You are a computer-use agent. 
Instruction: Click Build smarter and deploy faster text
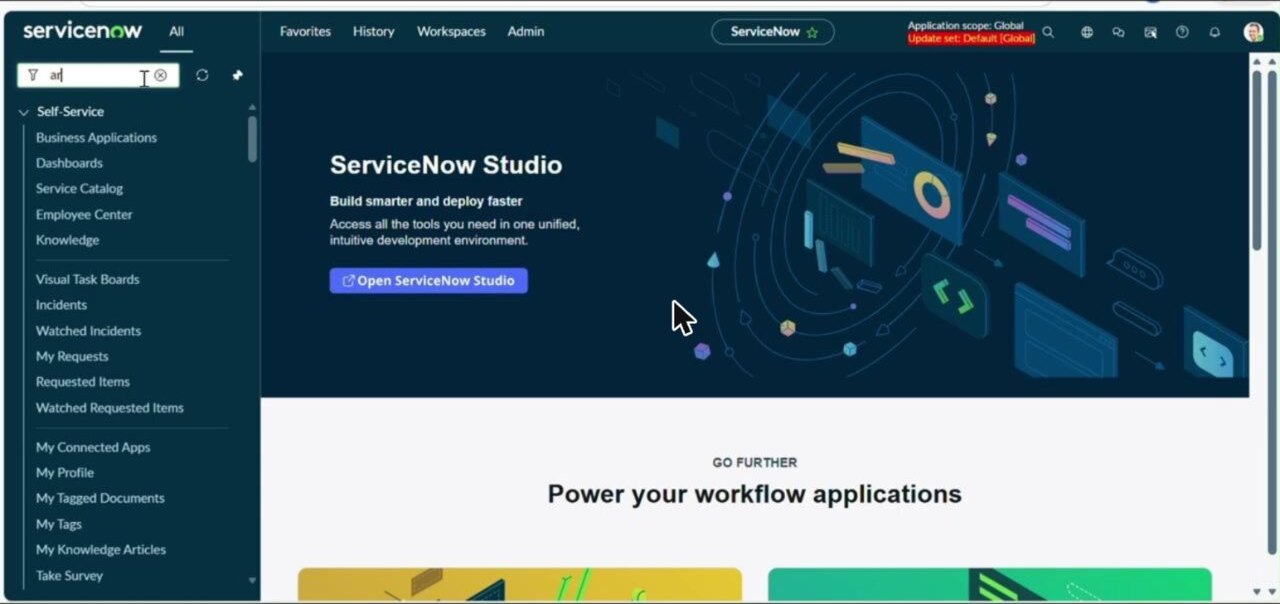[x=426, y=201]
